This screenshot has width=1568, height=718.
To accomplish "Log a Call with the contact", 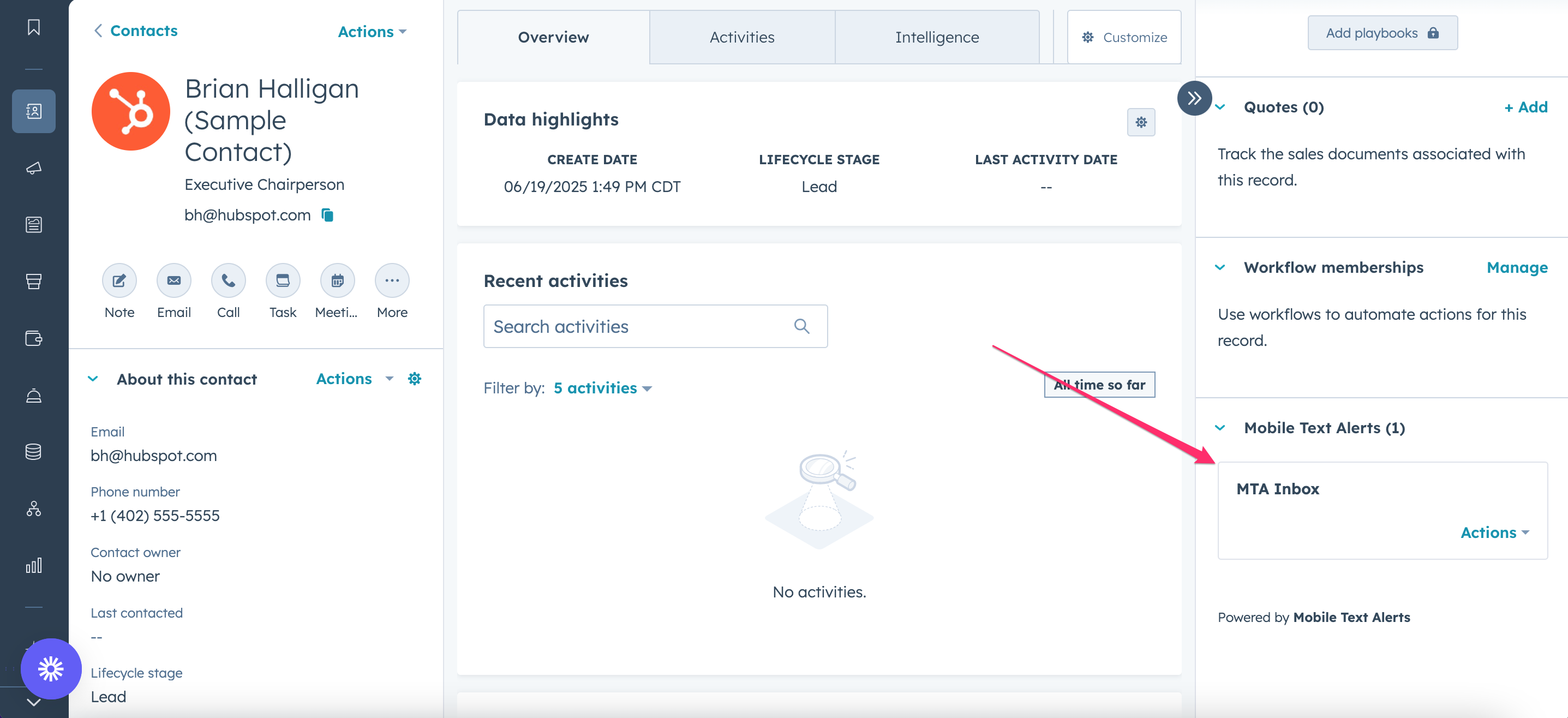I will coord(228,280).
